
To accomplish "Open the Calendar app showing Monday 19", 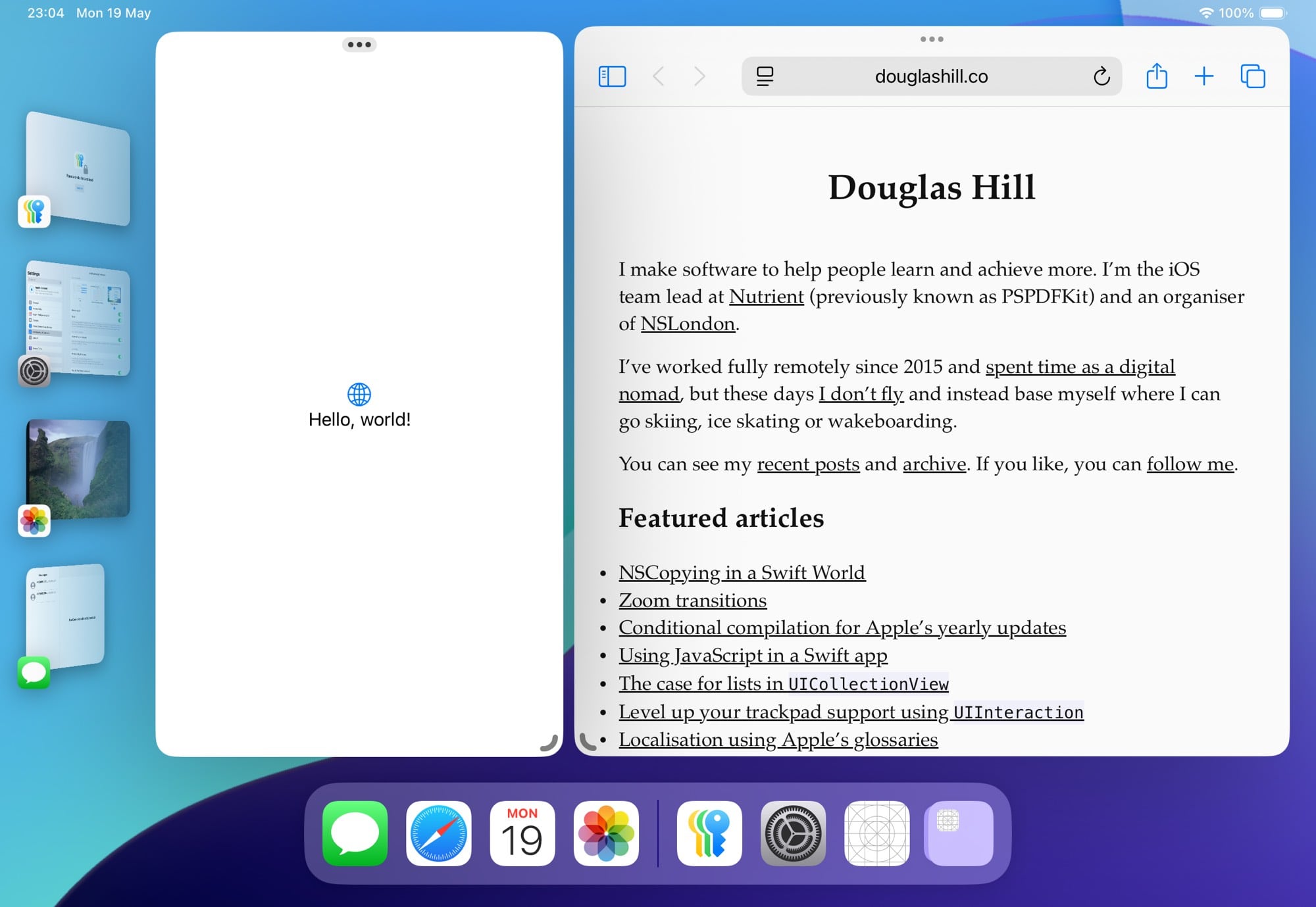I will click(x=521, y=833).
